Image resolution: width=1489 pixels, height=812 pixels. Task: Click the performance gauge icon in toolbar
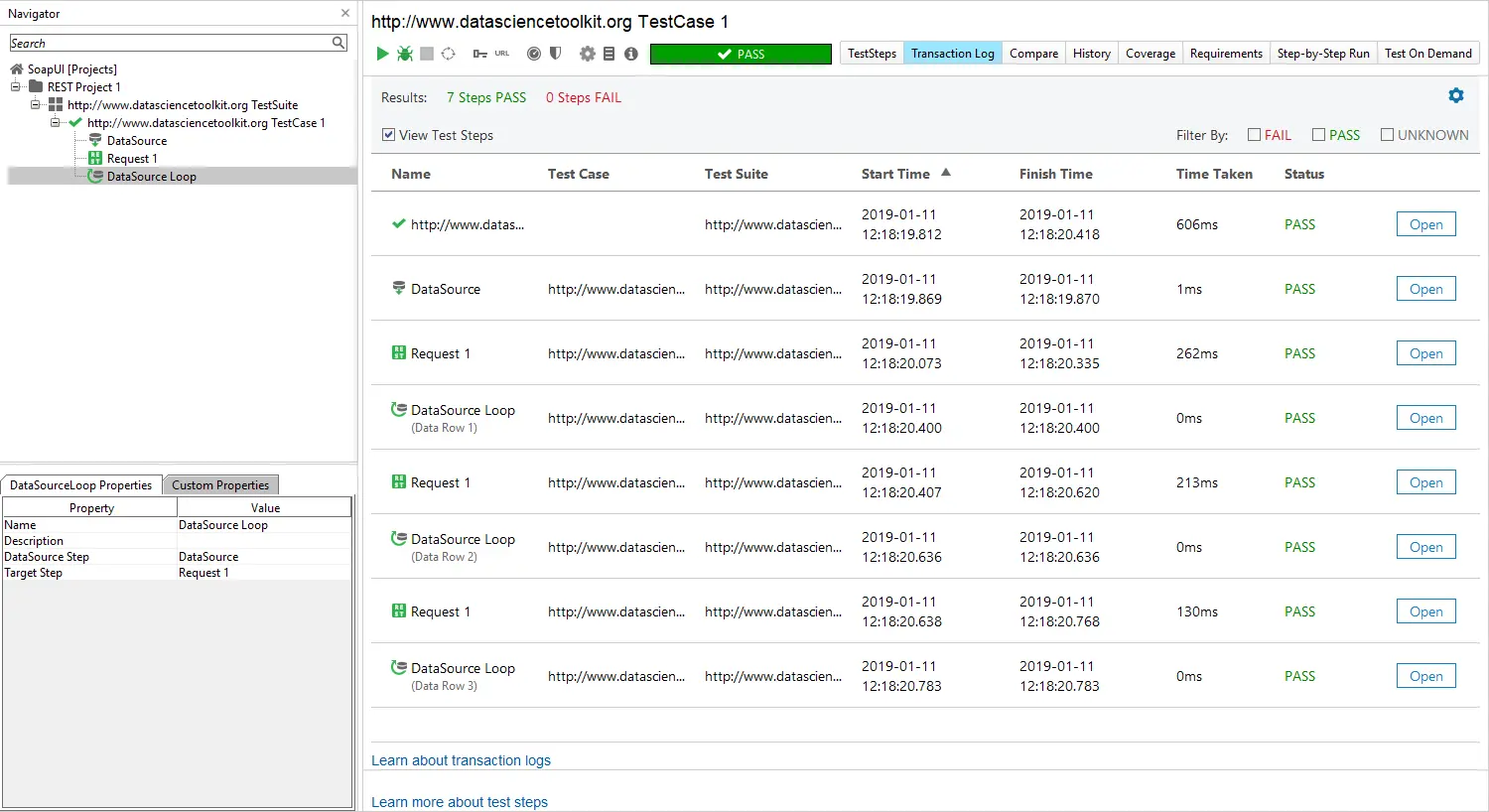click(x=535, y=54)
